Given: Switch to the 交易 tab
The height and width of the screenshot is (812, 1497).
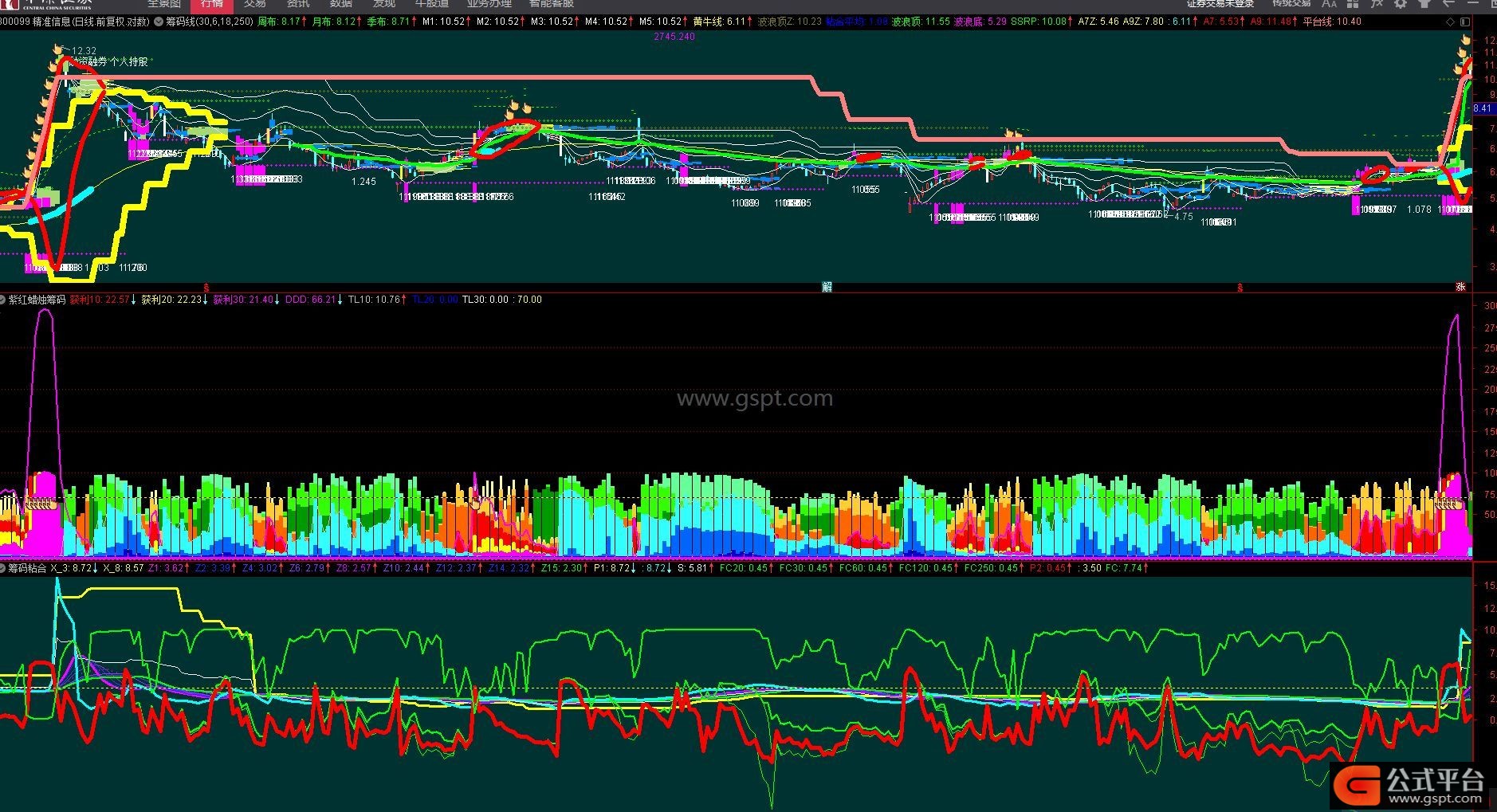Looking at the screenshot, I should [255, 4].
